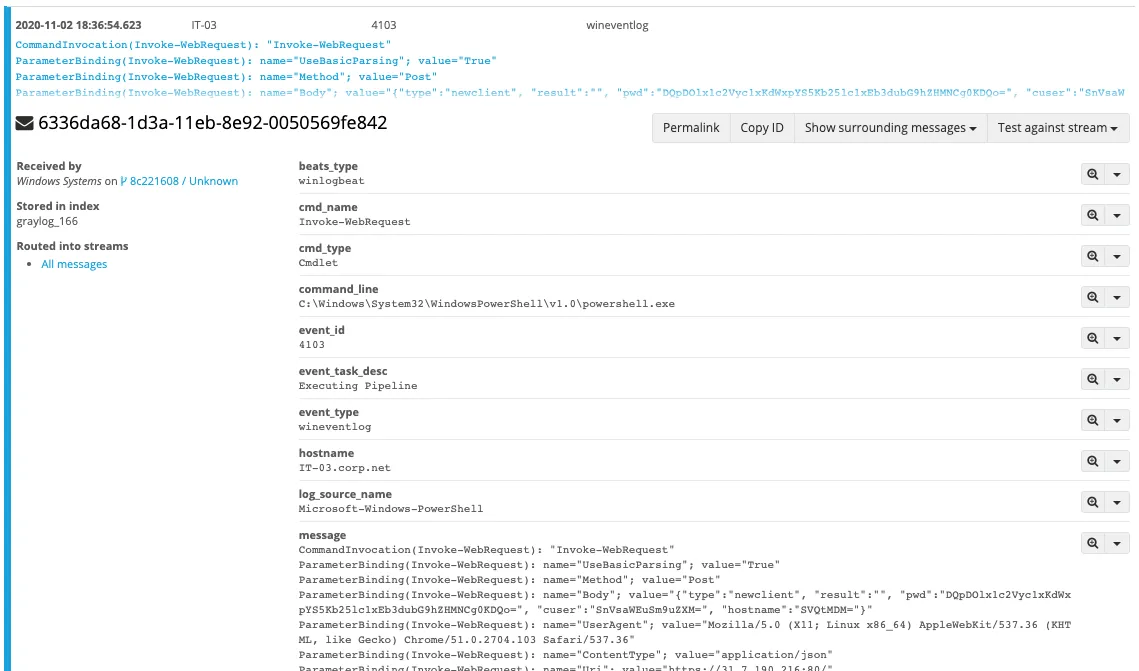Click the Cmdlet value under cmd_type
Image resolution: width=1139 pixels, height=671 pixels.
point(318,263)
